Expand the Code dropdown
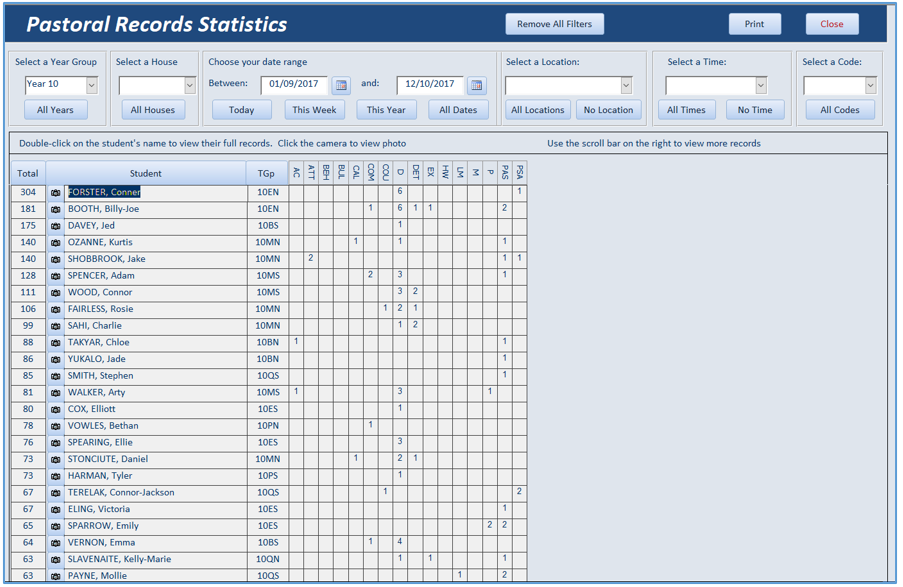This screenshot has height=587, width=903. tap(870, 85)
